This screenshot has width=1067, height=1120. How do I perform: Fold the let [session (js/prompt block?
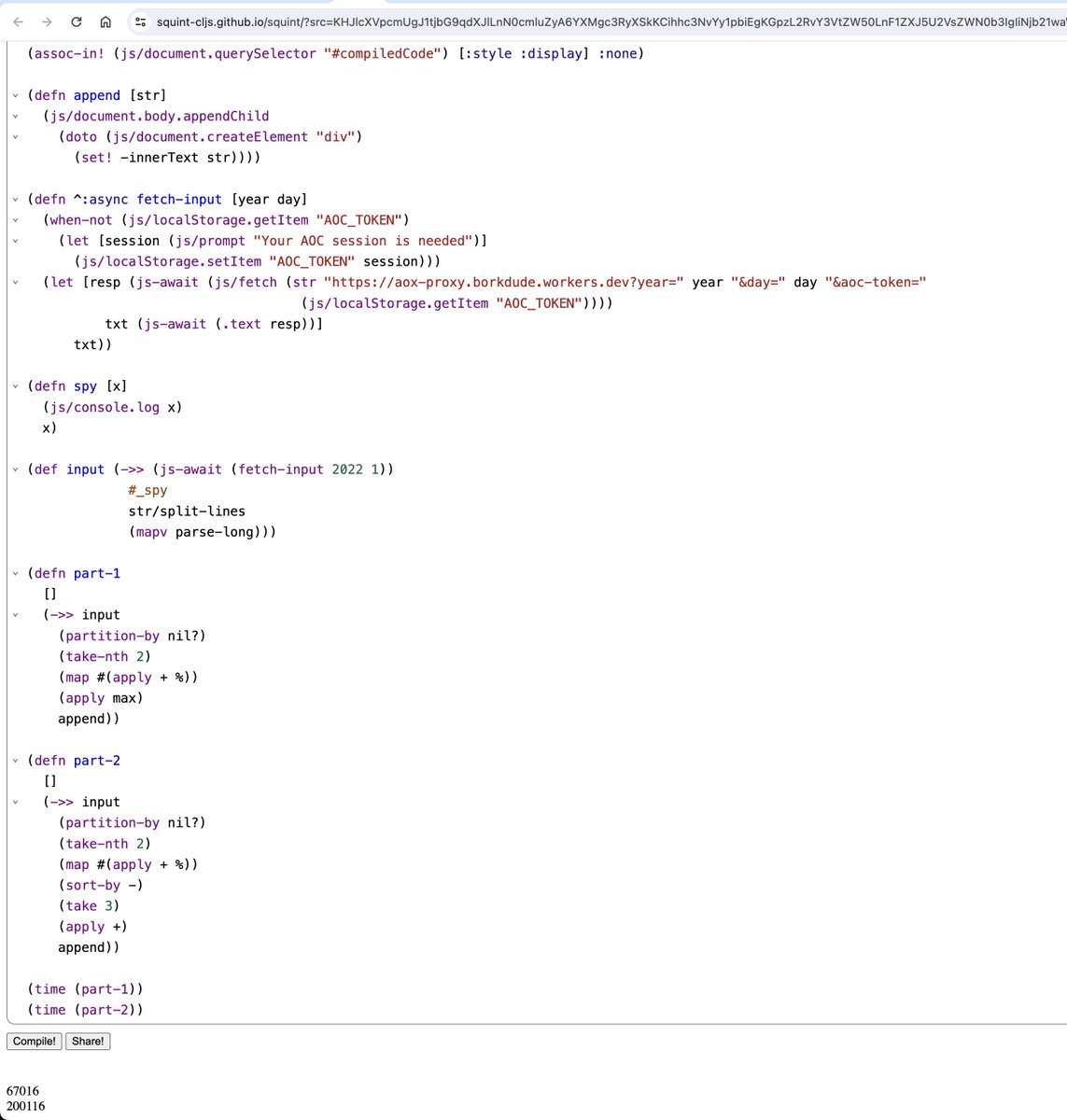tap(16, 240)
